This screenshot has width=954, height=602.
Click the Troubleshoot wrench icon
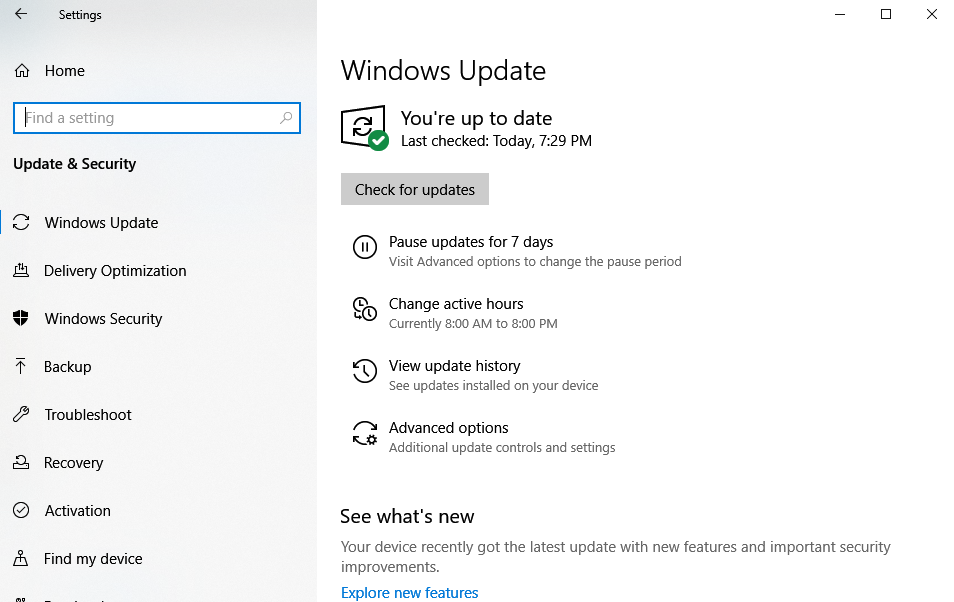(21, 414)
